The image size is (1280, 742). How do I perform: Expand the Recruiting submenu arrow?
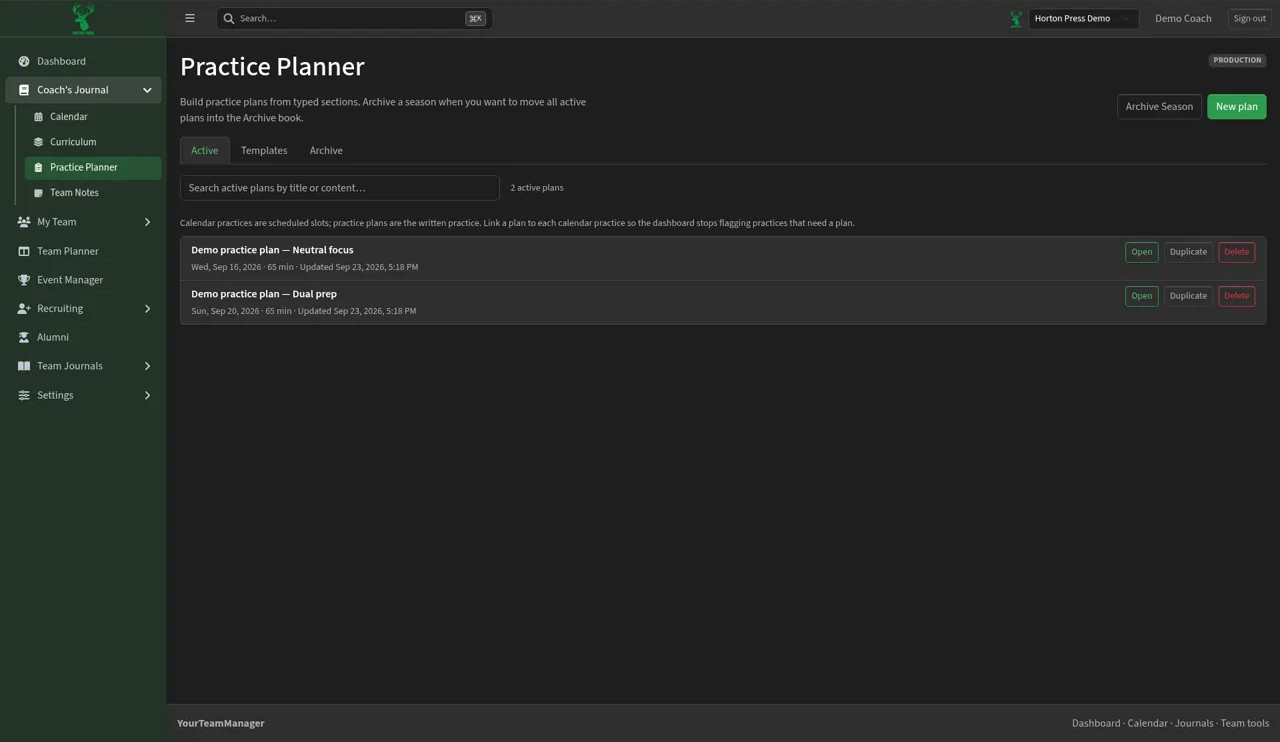pyautogui.click(x=147, y=309)
